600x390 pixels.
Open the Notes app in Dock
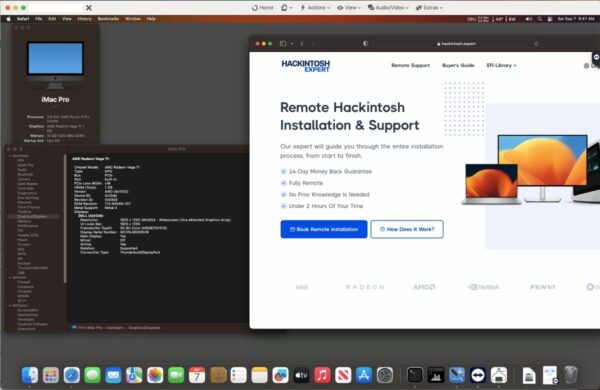[259, 375]
